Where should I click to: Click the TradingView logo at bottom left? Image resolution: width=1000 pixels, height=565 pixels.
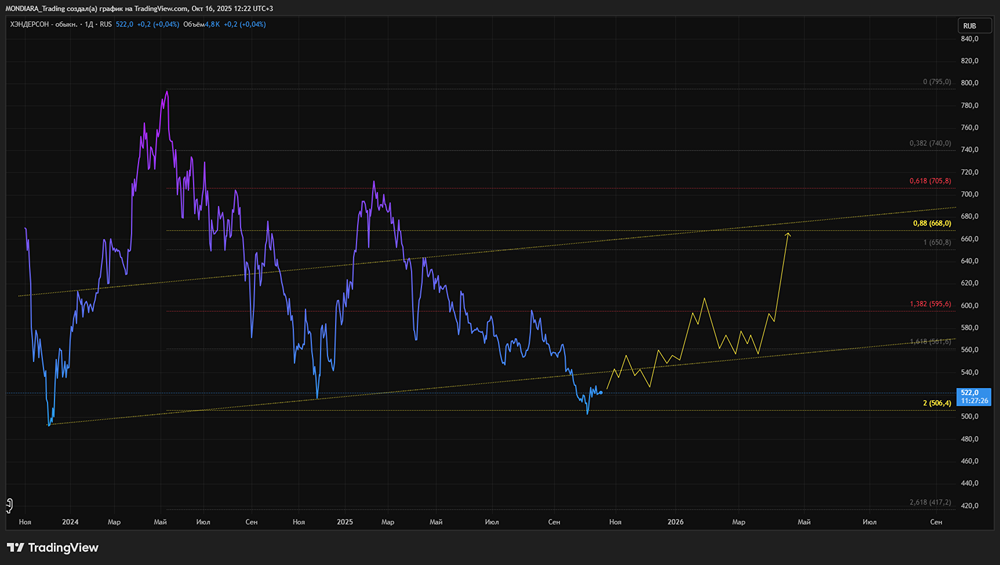53,548
